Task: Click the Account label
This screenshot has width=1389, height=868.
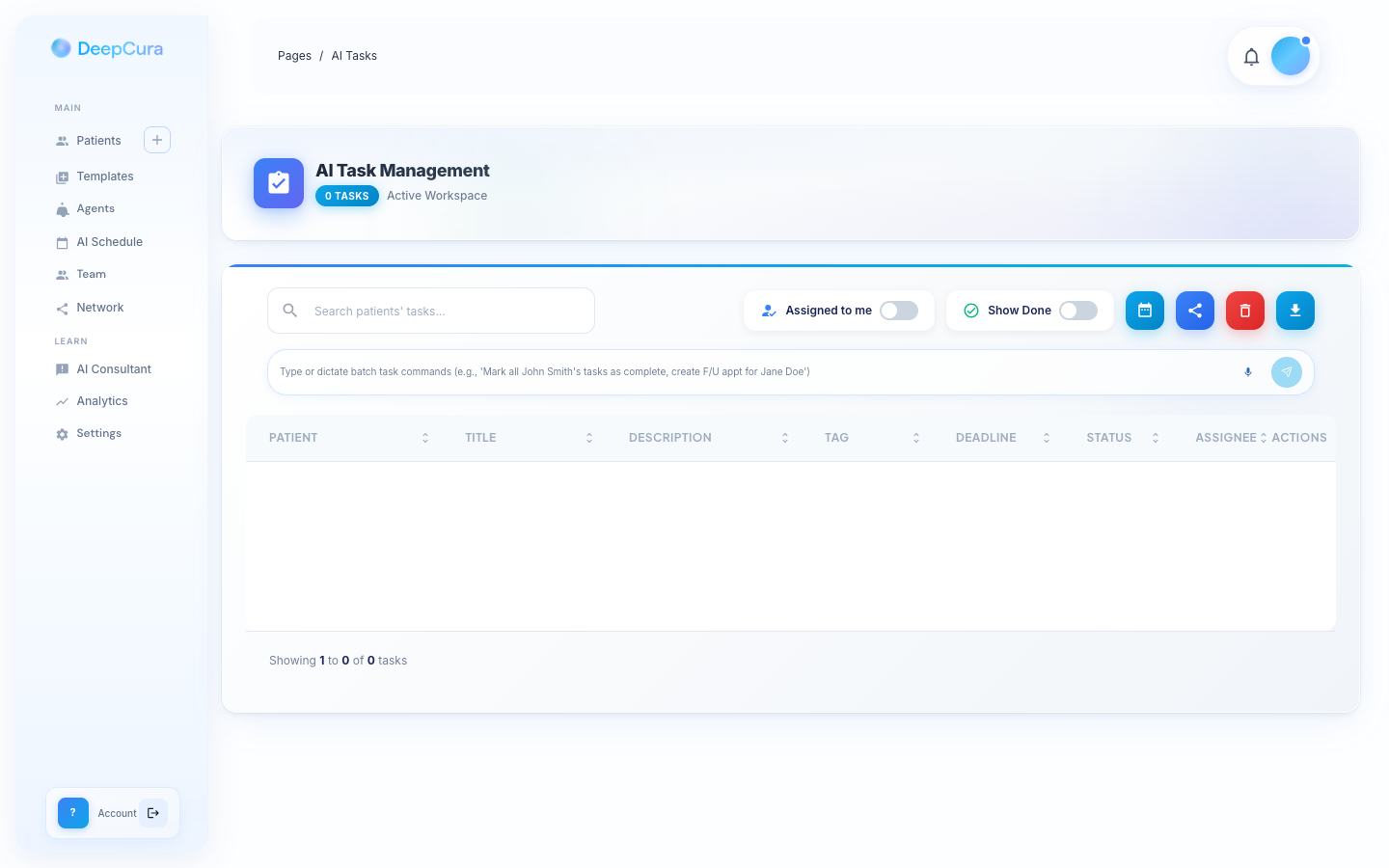Action: click(x=117, y=814)
